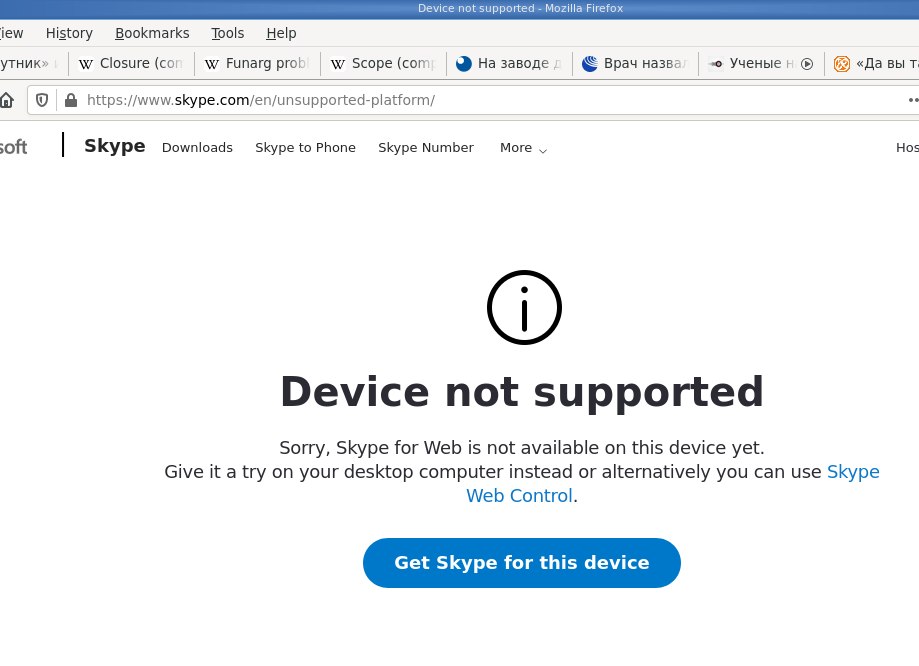Screen dimensions: 919x666
Task: Open the Tools menu
Action: (x=227, y=33)
